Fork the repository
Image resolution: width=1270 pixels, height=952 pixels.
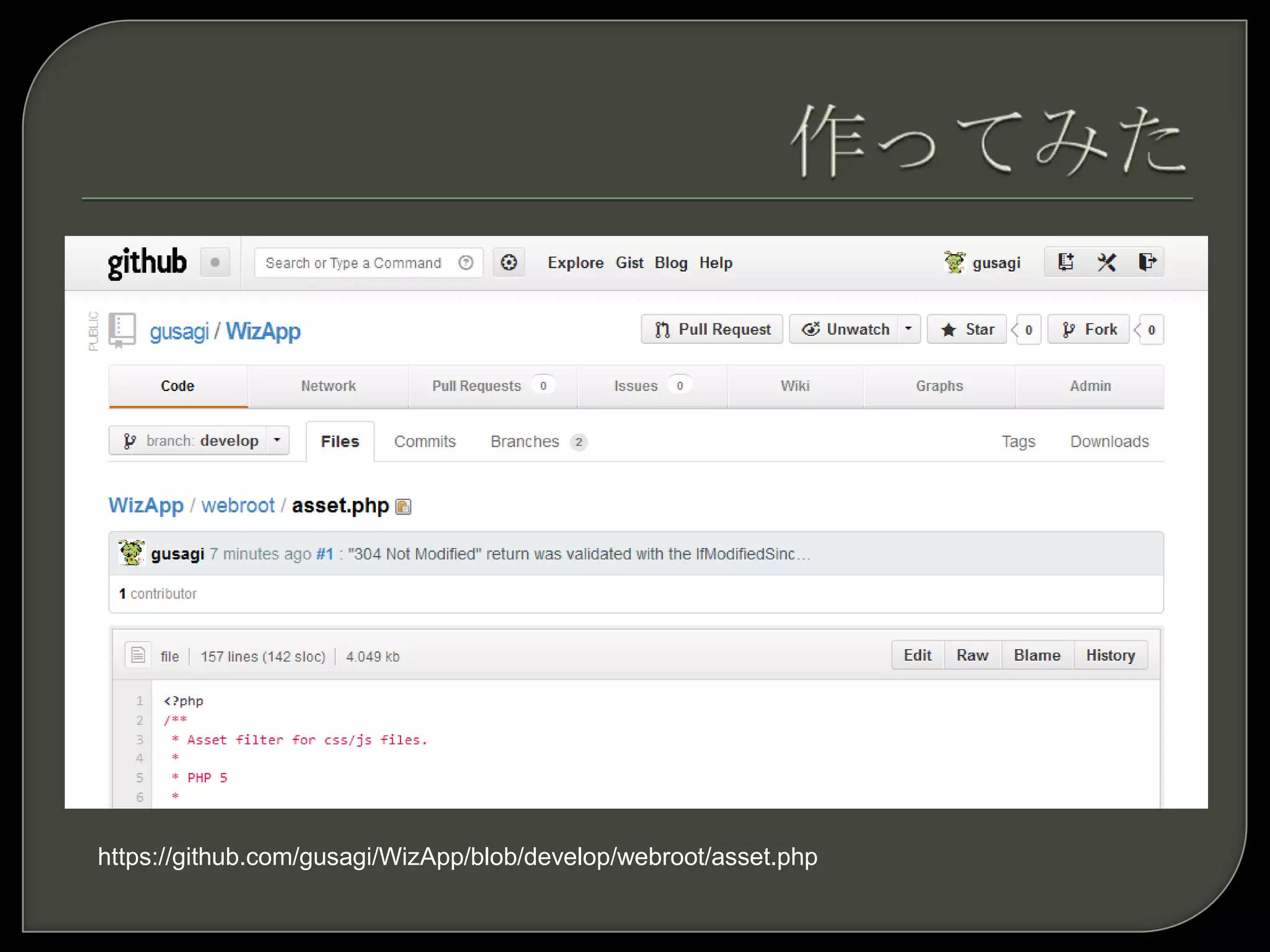[1088, 329]
